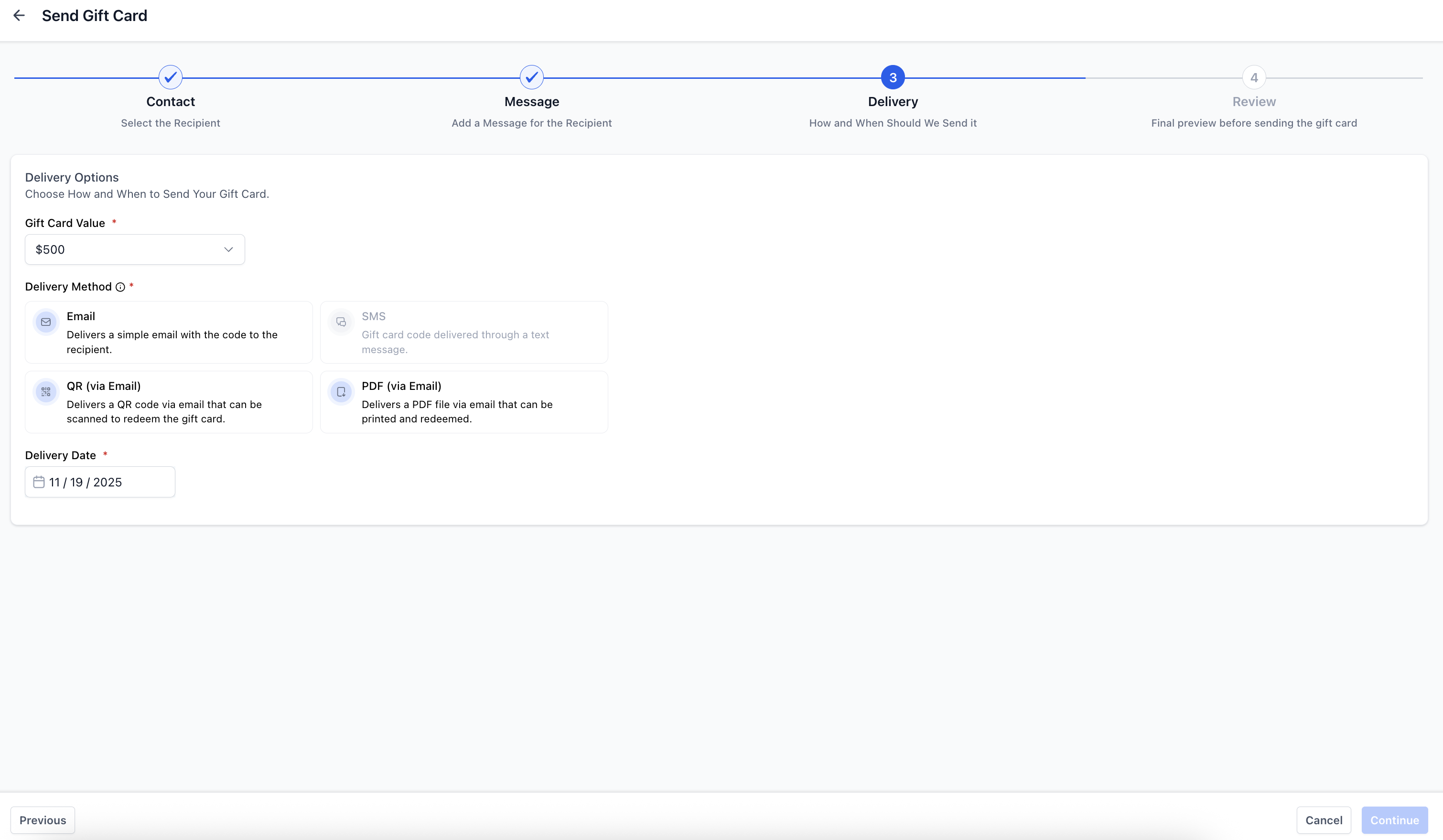Click the Delivery Method info icon
This screenshot has height=840, width=1443.
tap(120, 287)
